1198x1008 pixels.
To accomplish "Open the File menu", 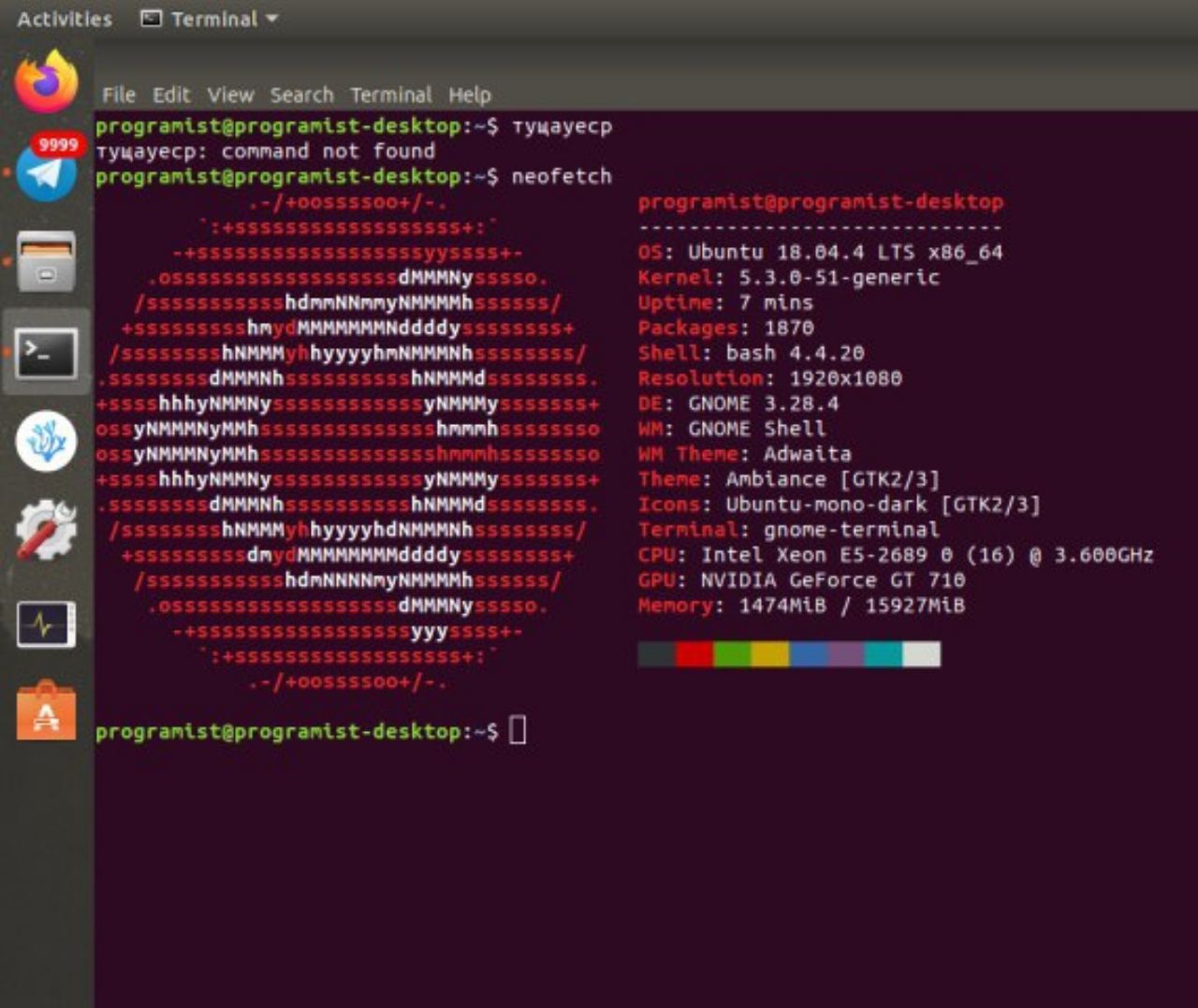I will coord(119,95).
